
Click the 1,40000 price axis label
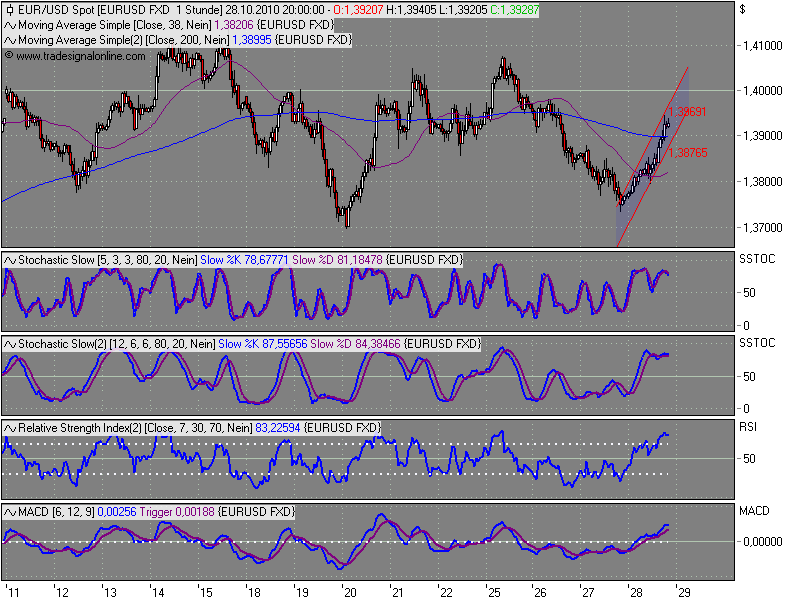[763, 91]
